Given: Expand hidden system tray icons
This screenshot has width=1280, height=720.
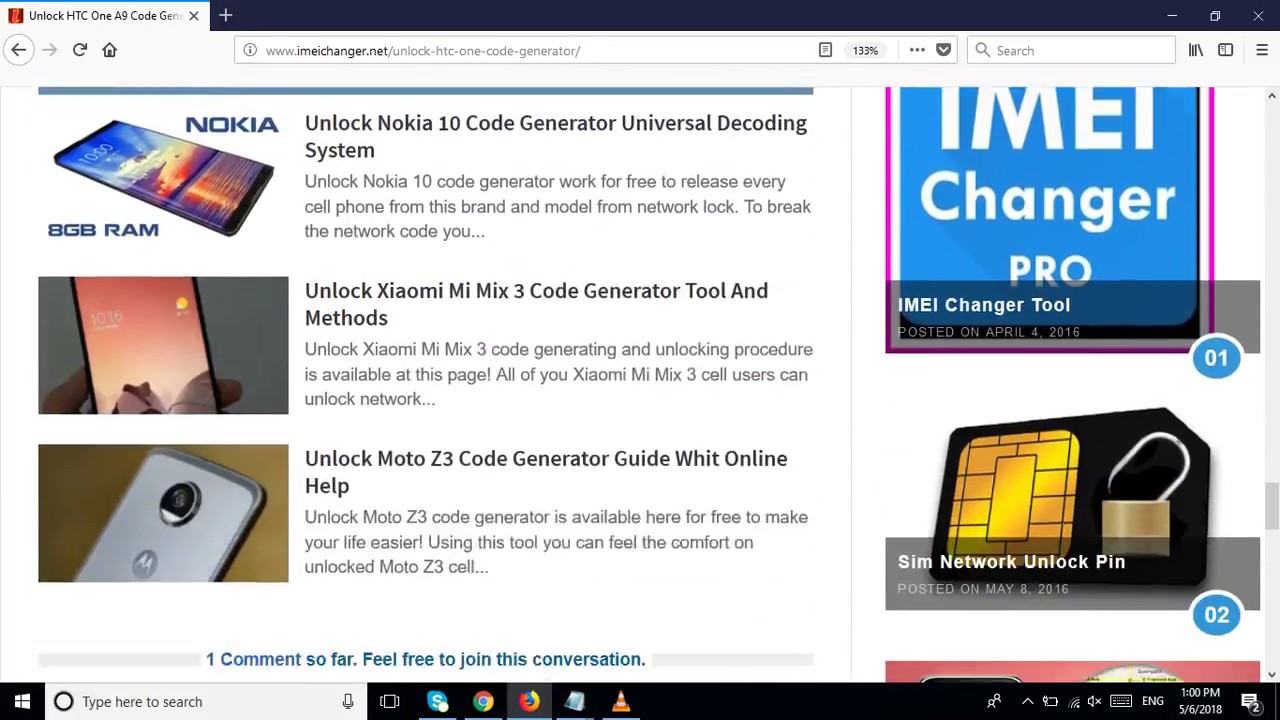Looking at the screenshot, I should (1027, 701).
